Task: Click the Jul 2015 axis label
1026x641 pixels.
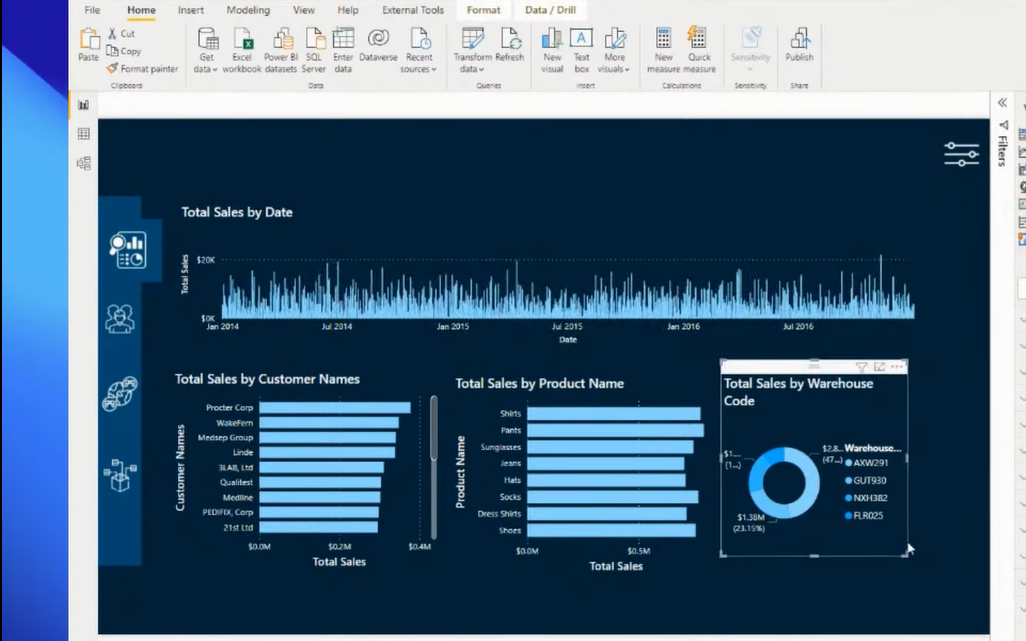Action: (x=567, y=326)
